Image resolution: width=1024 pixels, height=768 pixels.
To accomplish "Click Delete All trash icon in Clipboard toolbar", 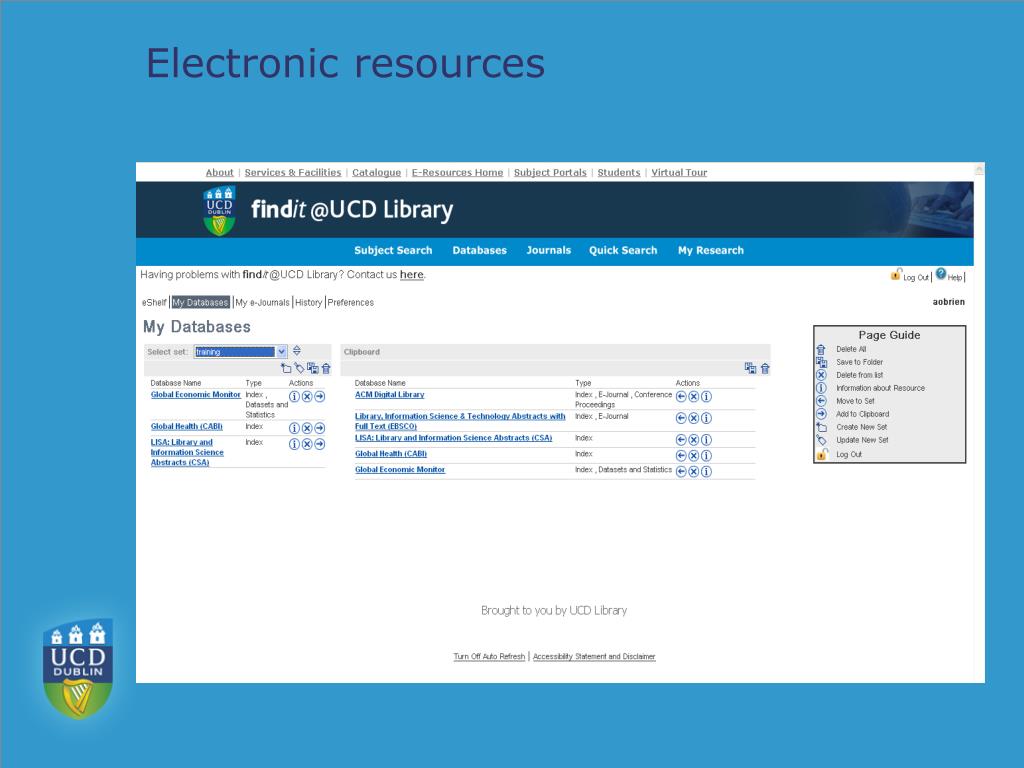I will click(765, 368).
